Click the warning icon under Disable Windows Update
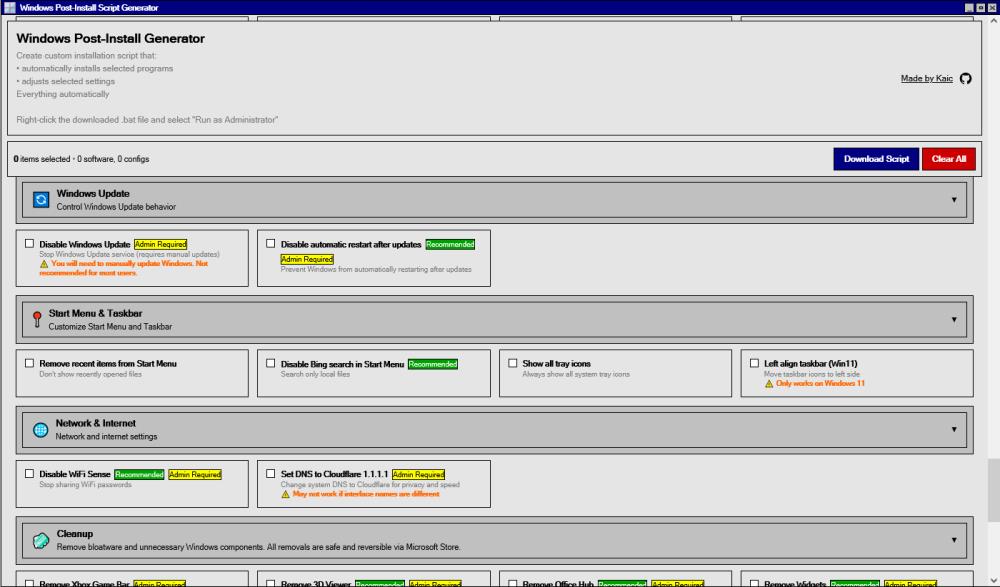The width and height of the screenshot is (1000, 587). coord(44,264)
